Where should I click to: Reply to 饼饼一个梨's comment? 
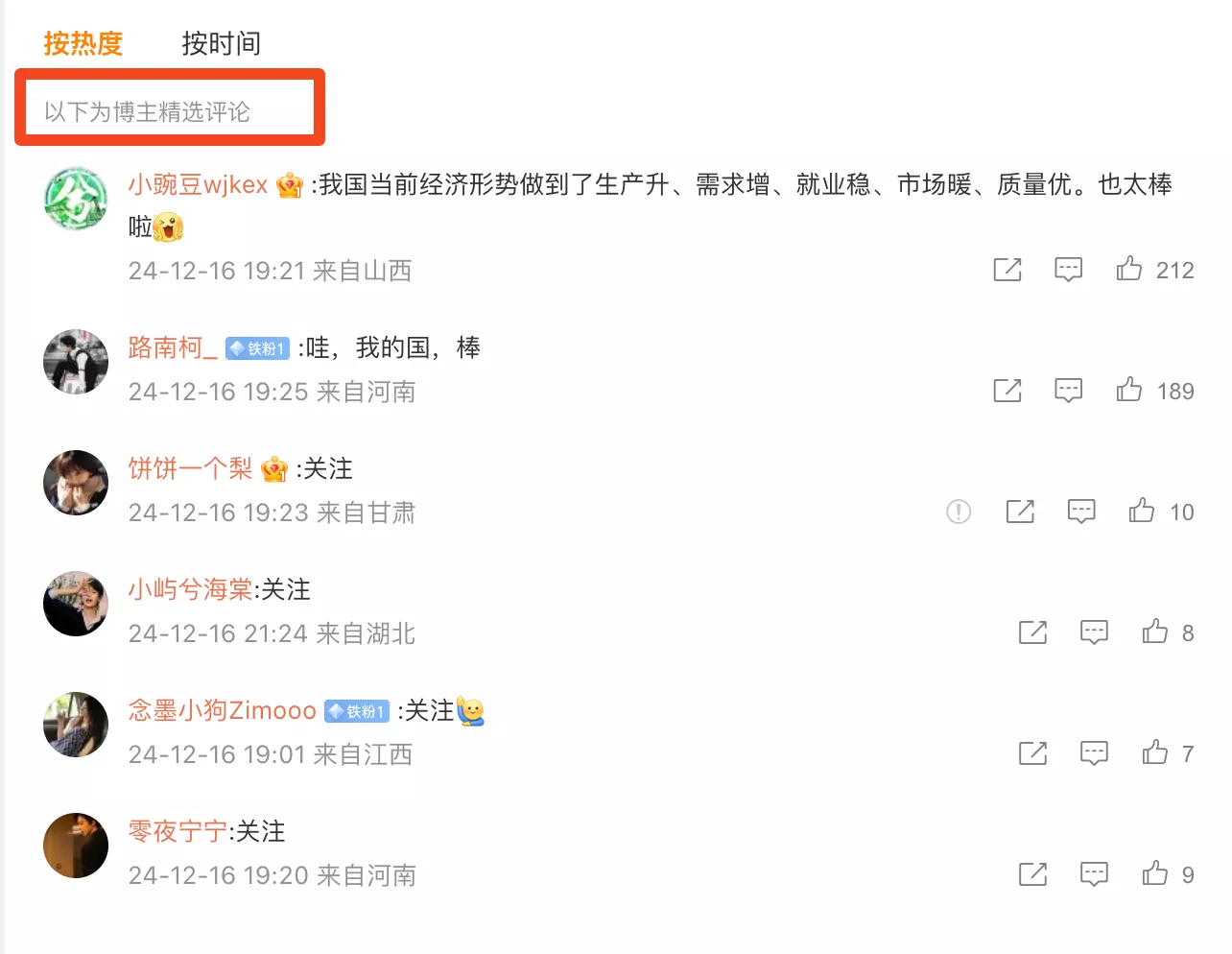(1081, 512)
